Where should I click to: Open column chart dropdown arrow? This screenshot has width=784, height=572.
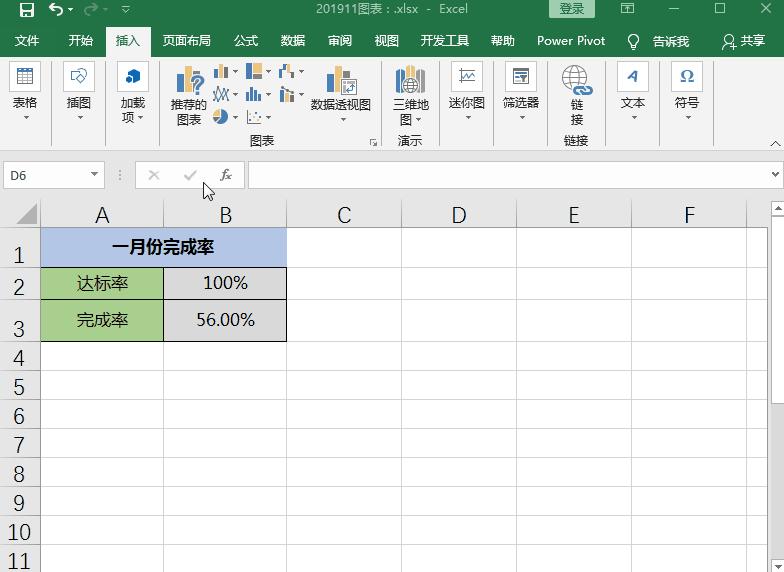pyautogui.click(x=235, y=72)
